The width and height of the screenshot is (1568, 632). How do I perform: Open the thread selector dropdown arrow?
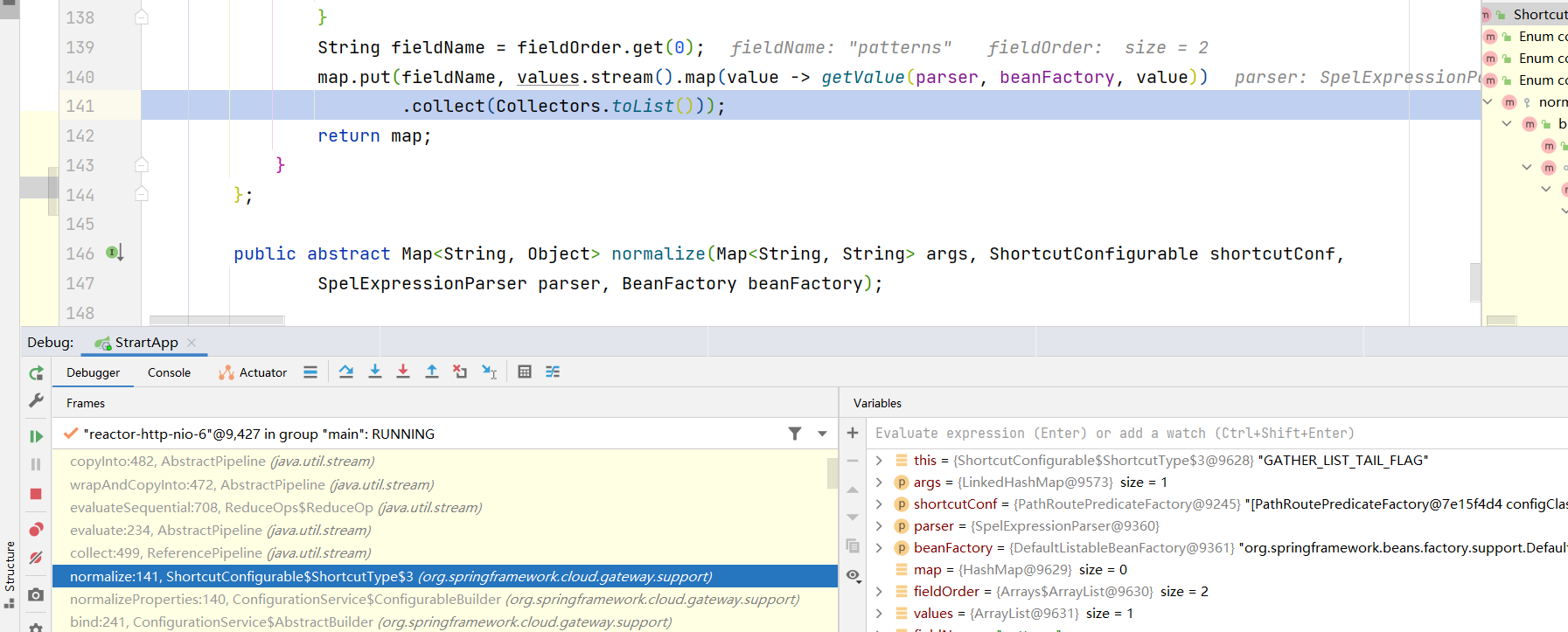pyautogui.click(x=822, y=434)
